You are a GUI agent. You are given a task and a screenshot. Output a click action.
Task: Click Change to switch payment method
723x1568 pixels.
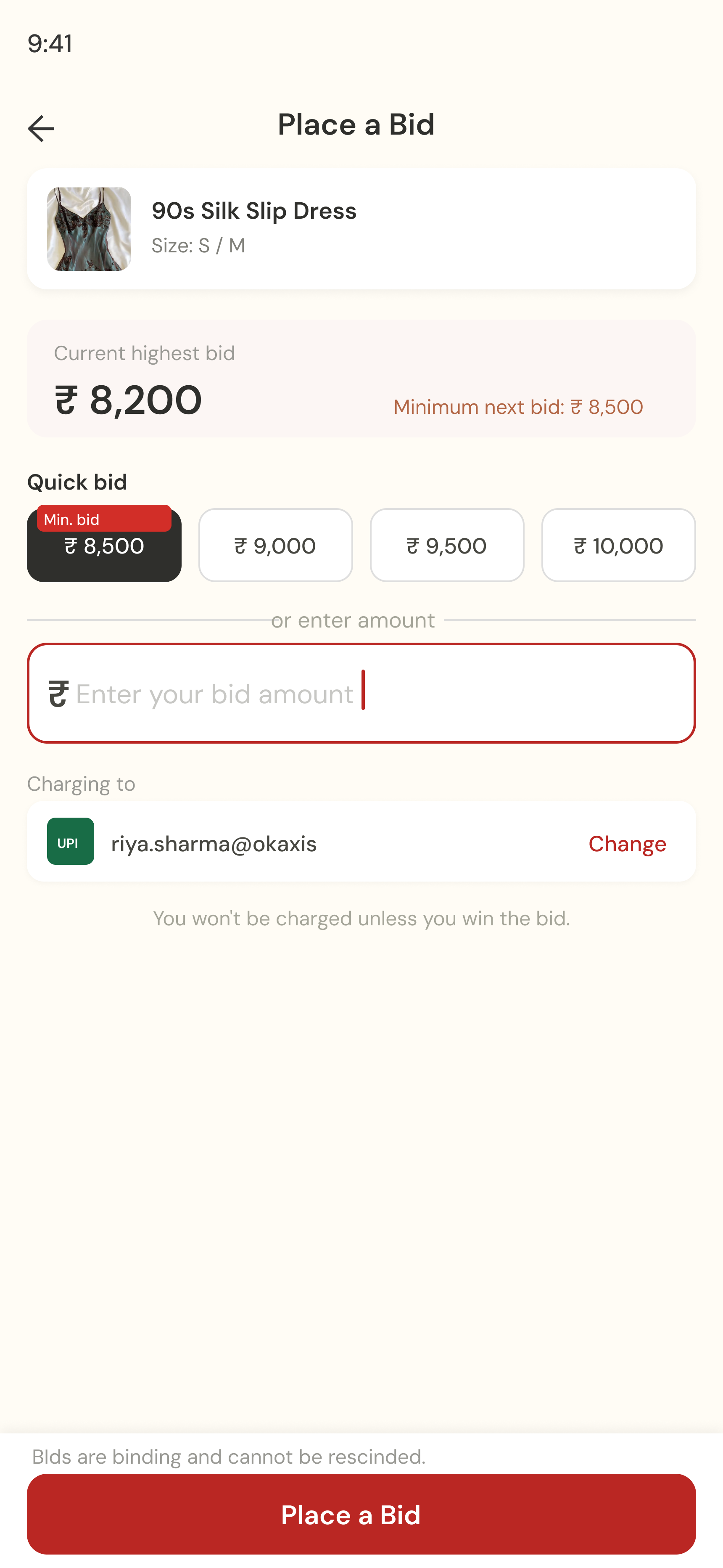[627, 844]
